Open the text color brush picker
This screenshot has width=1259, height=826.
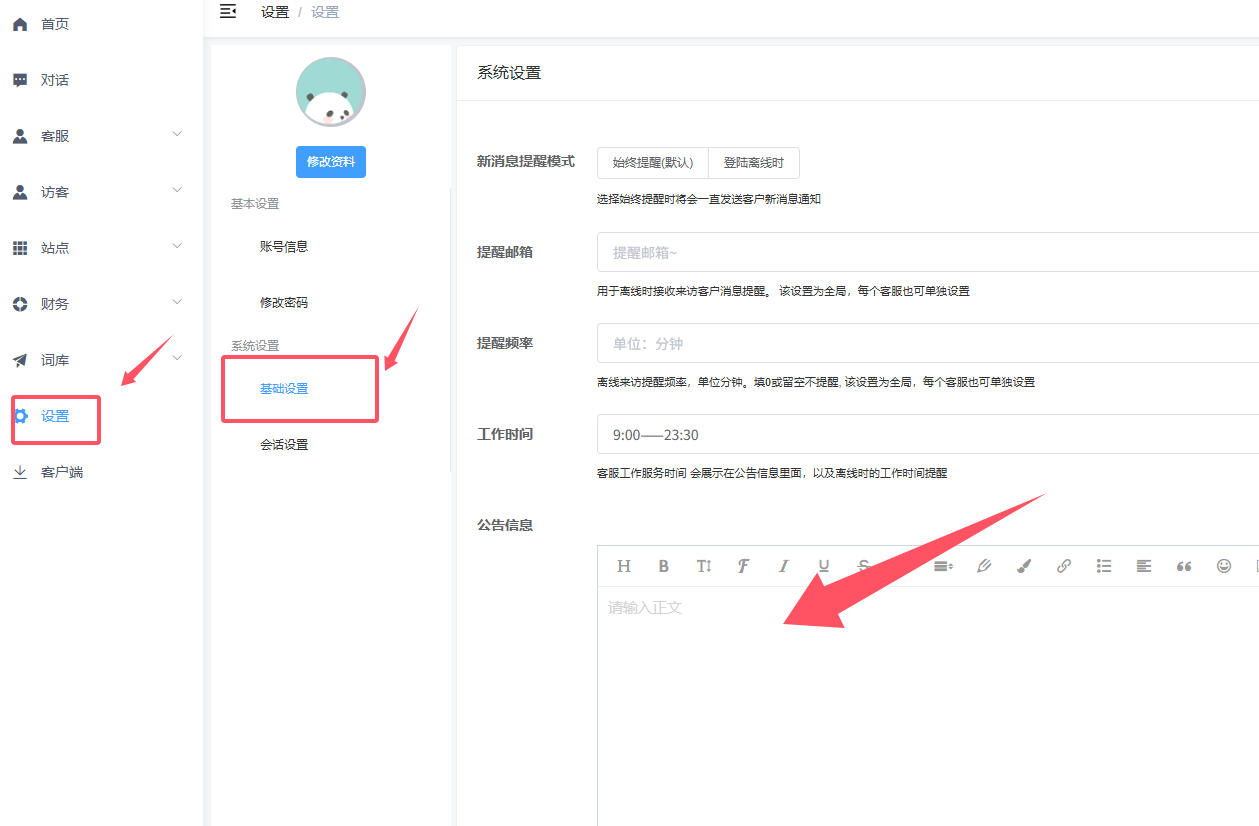click(x=1023, y=565)
